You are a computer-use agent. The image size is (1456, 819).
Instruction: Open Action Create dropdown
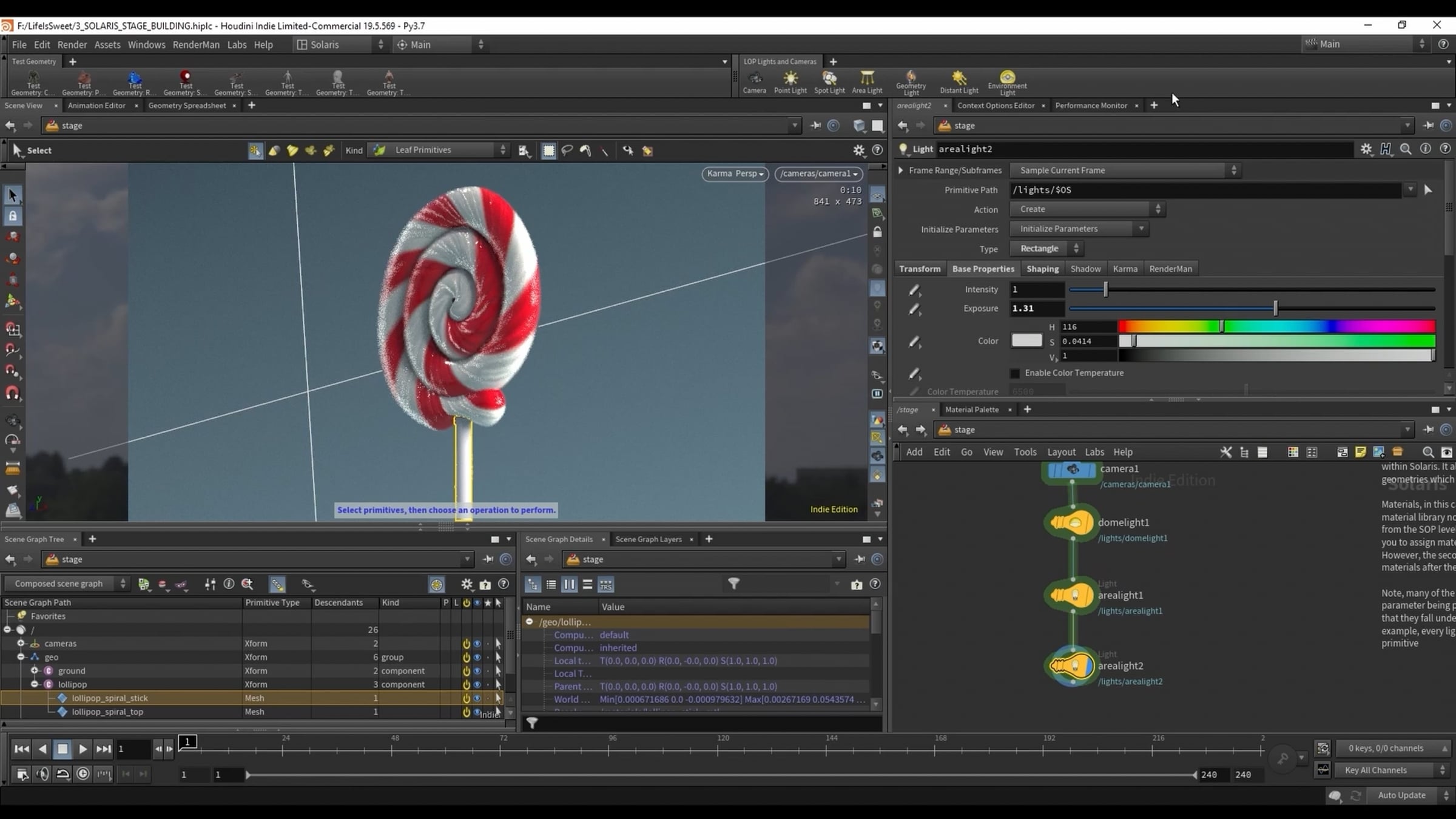[1087, 209]
